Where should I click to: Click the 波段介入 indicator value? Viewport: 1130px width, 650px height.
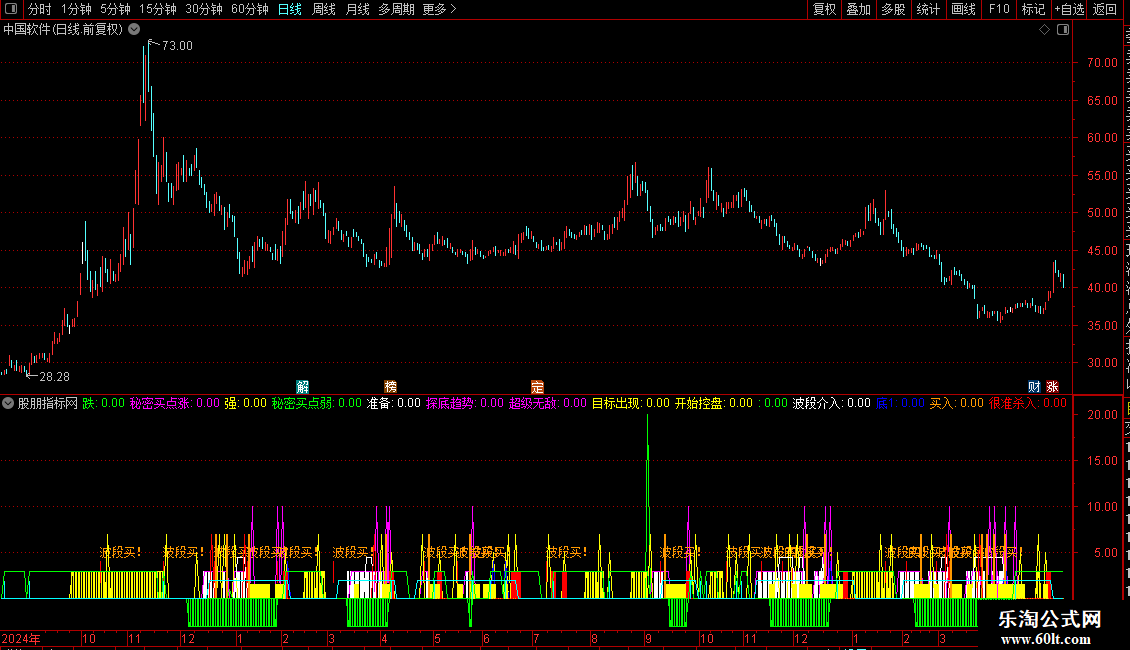832,404
